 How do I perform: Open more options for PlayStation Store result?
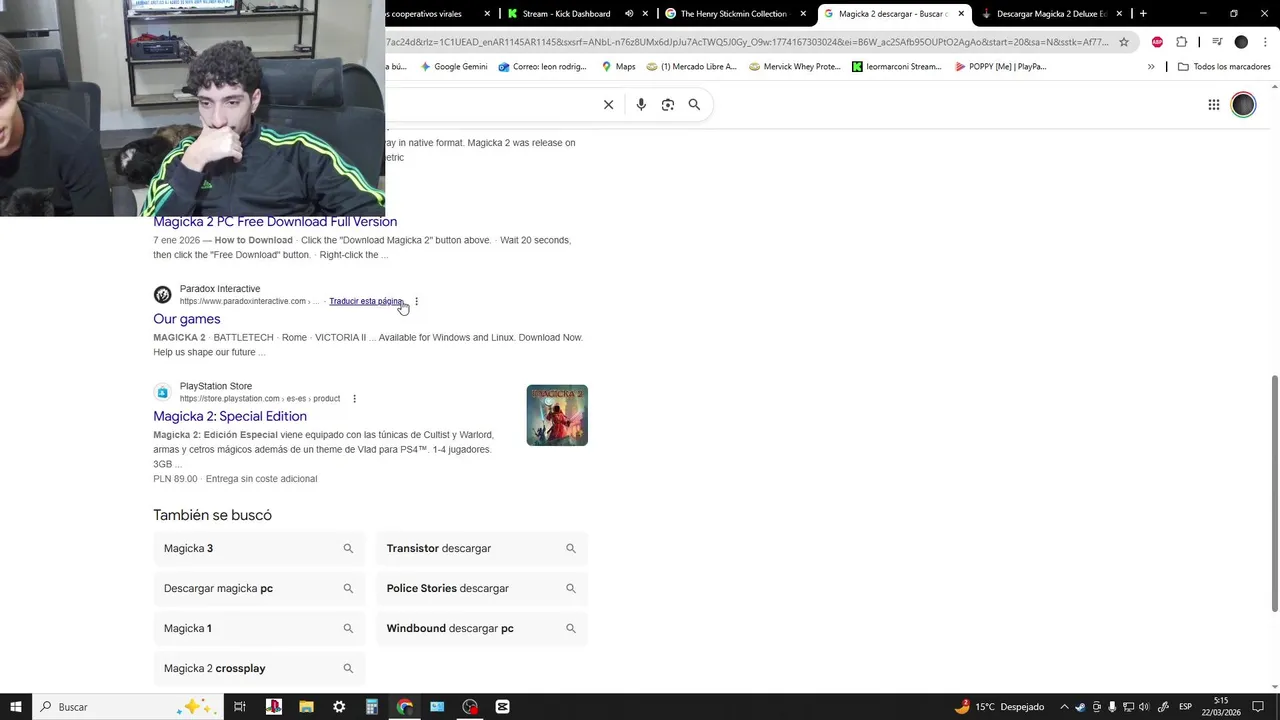point(354,398)
